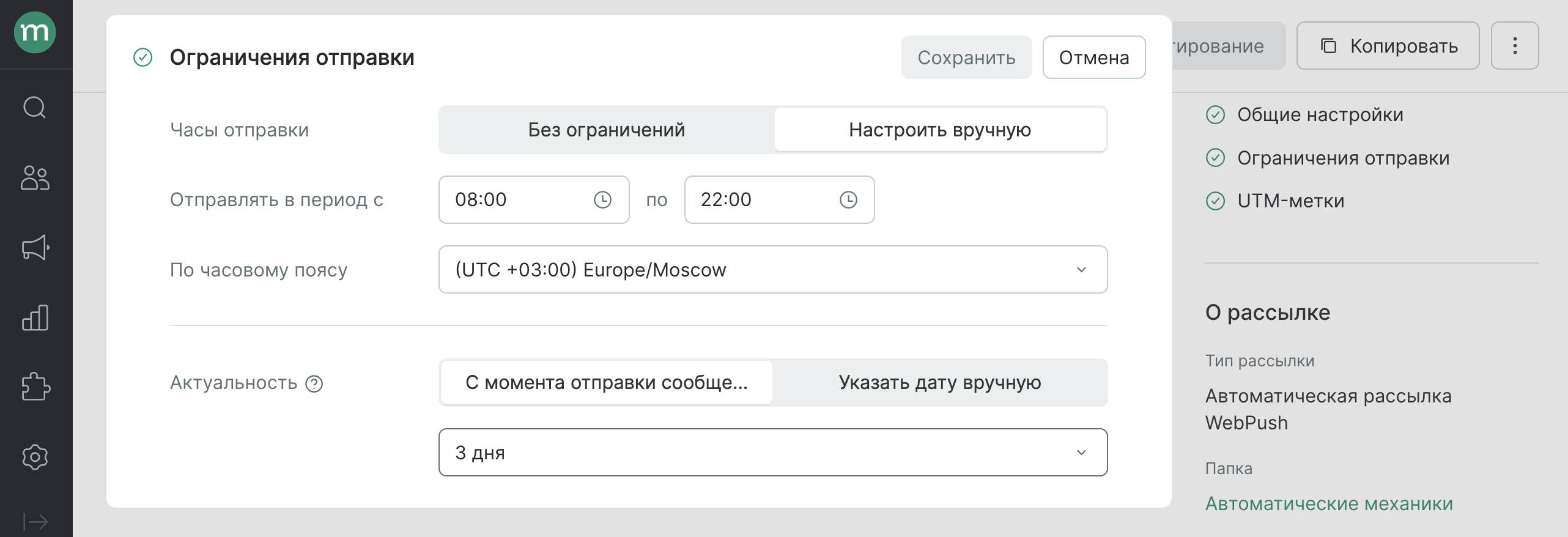Click the Копировать button
The width and height of the screenshot is (1568, 537).
[x=1388, y=46]
